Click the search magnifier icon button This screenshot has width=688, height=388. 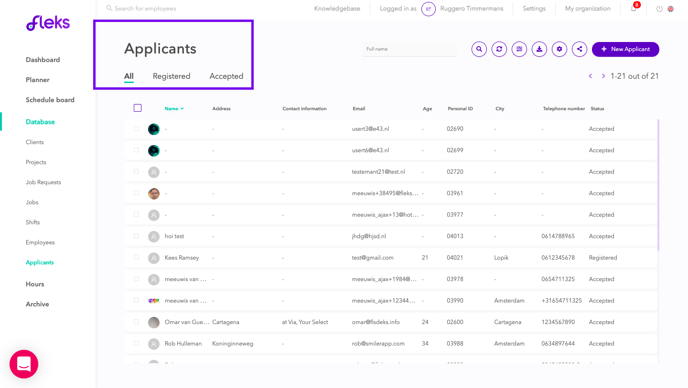(x=479, y=49)
